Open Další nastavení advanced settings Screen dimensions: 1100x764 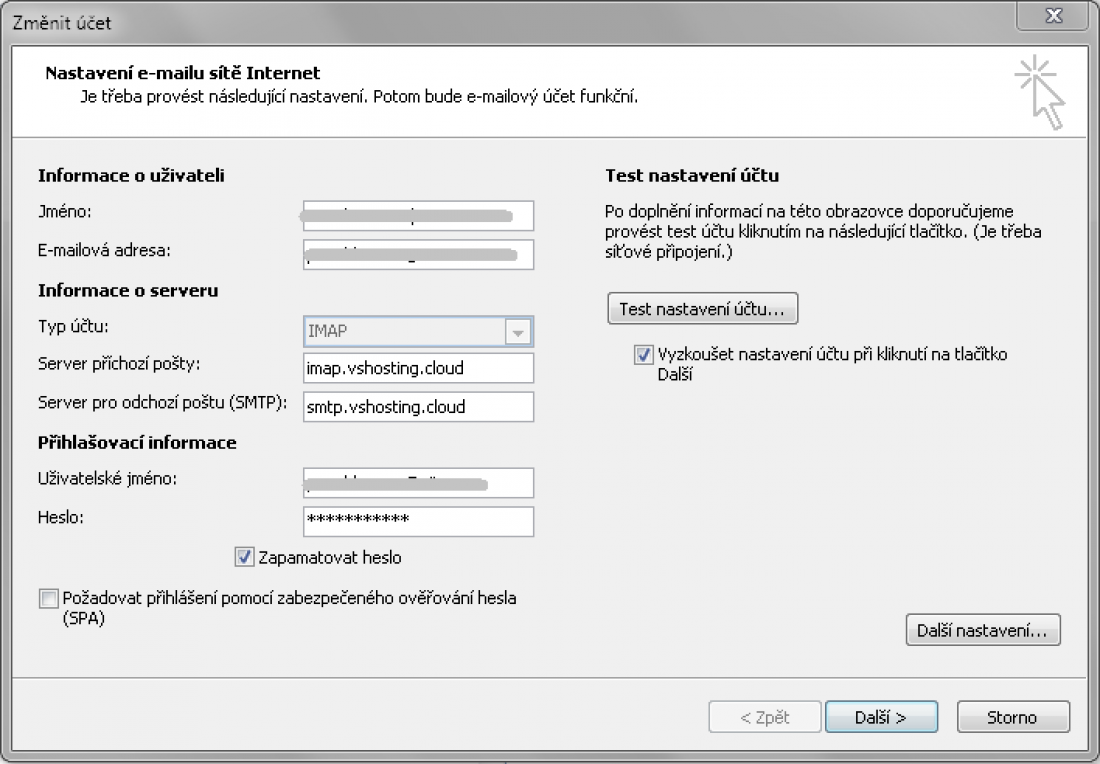981,631
